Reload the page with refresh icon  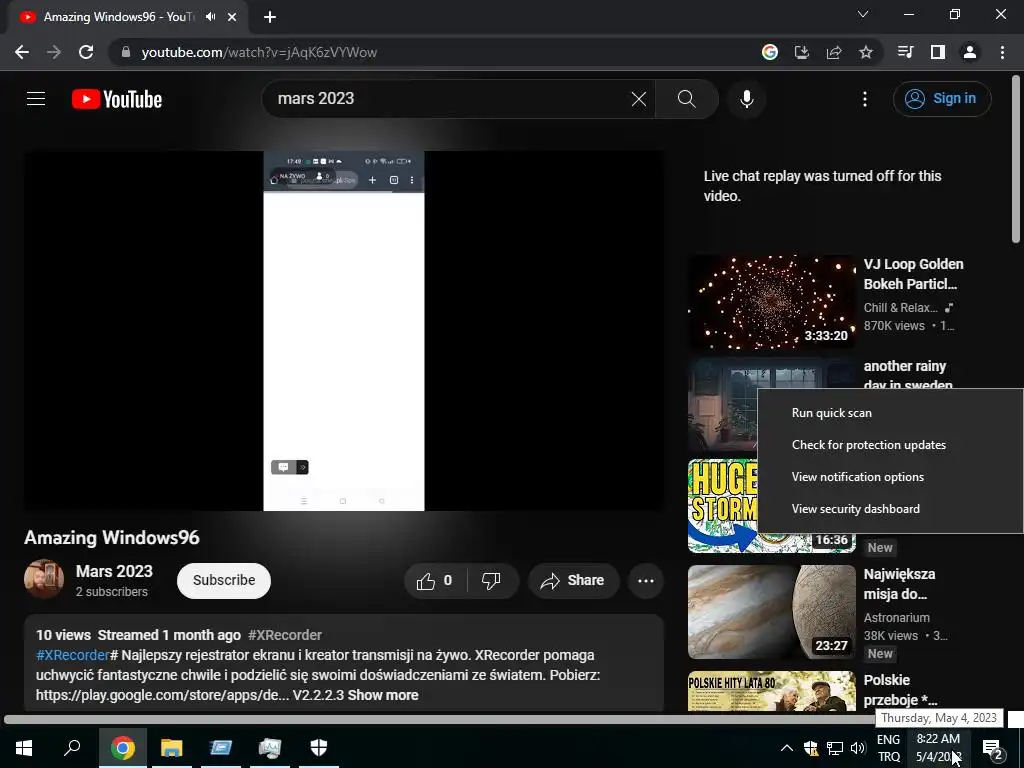[x=86, y=52]
